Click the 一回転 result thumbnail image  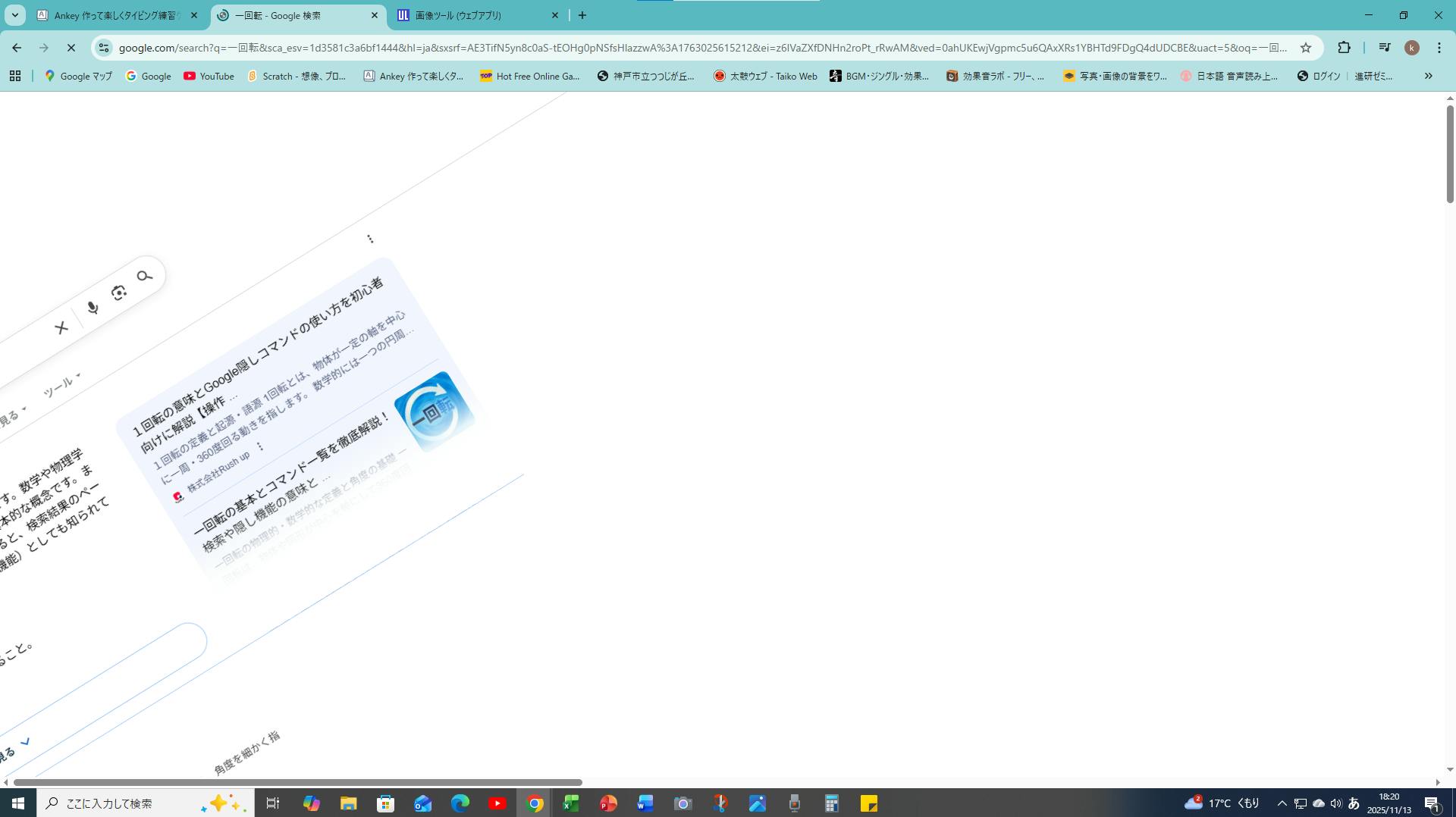click(434, 412)
